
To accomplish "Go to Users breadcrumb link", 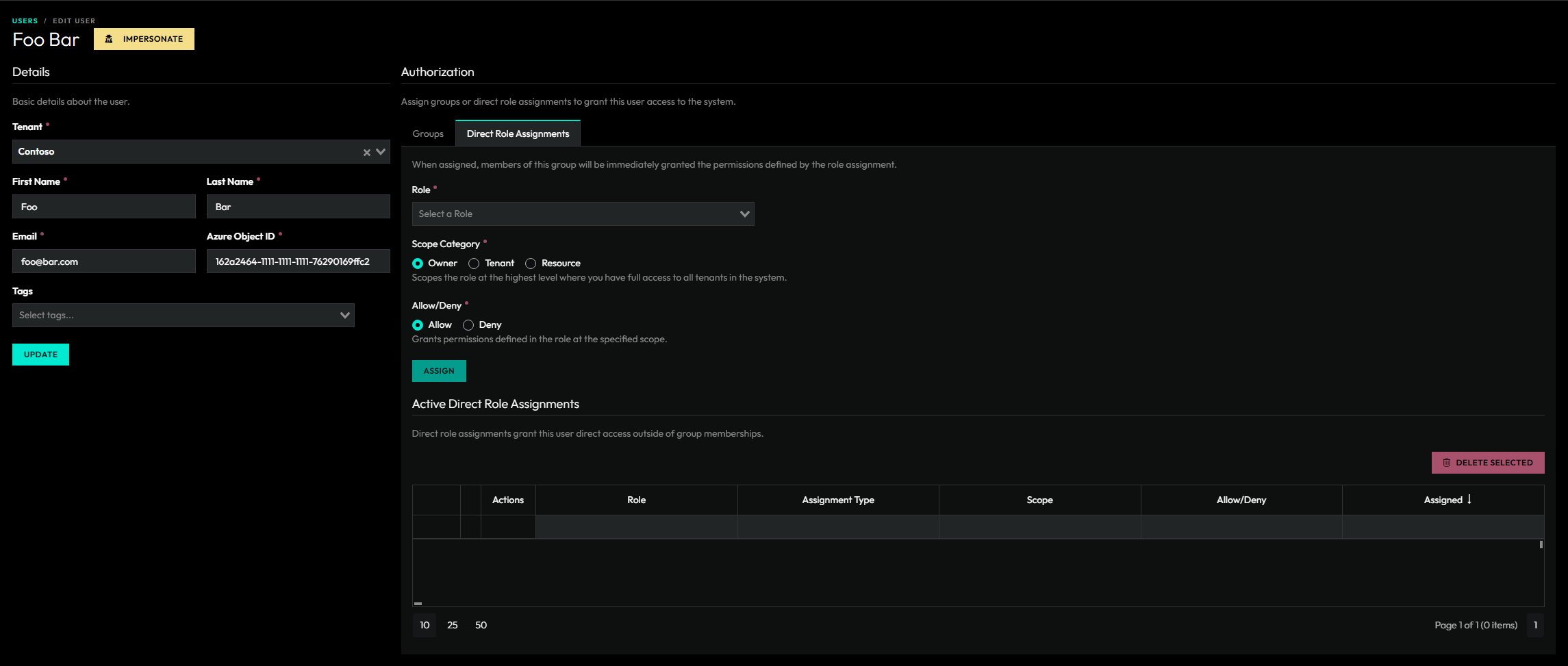I will click(25, 21).
